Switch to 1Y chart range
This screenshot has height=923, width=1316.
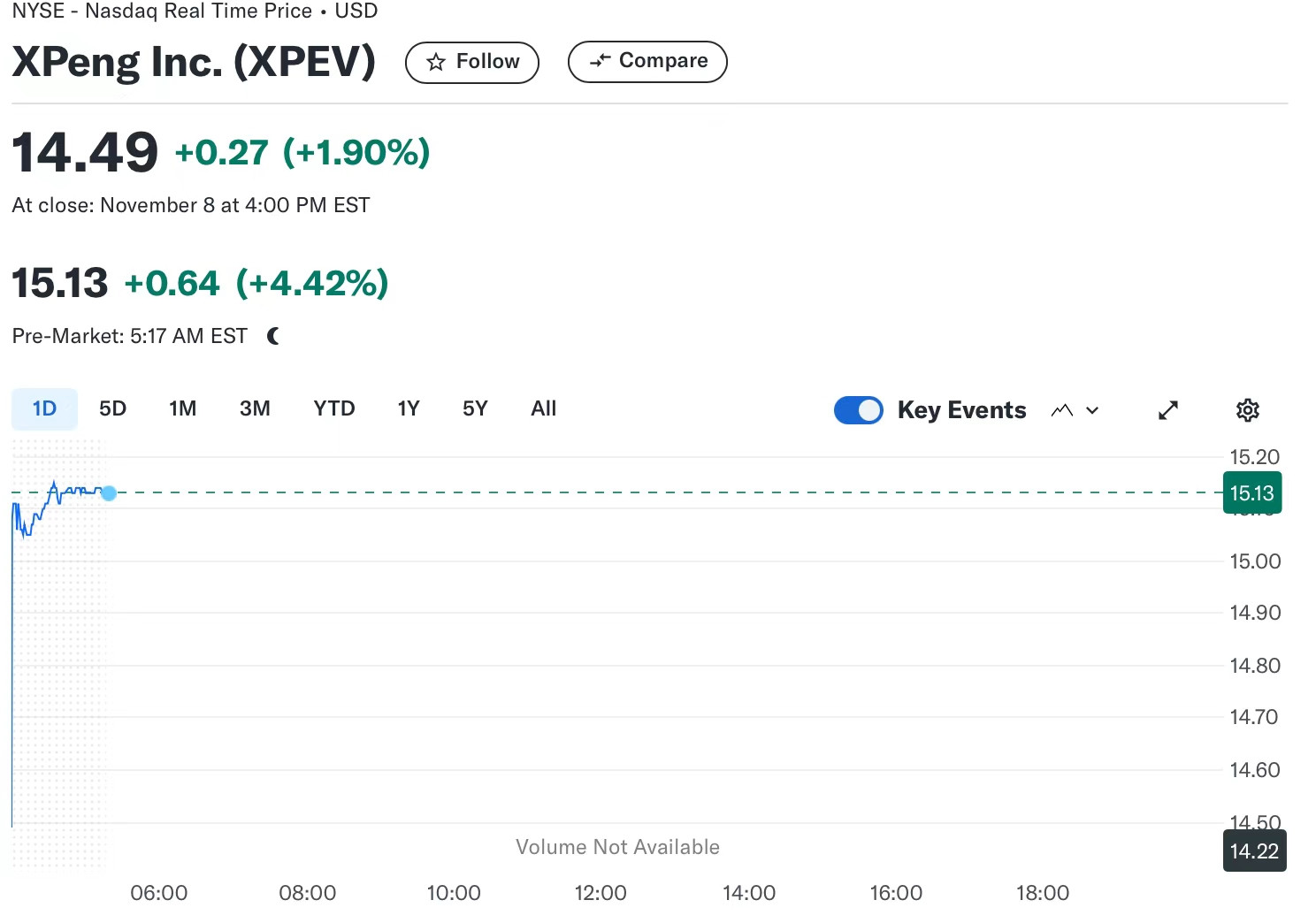tap(409, 408)
